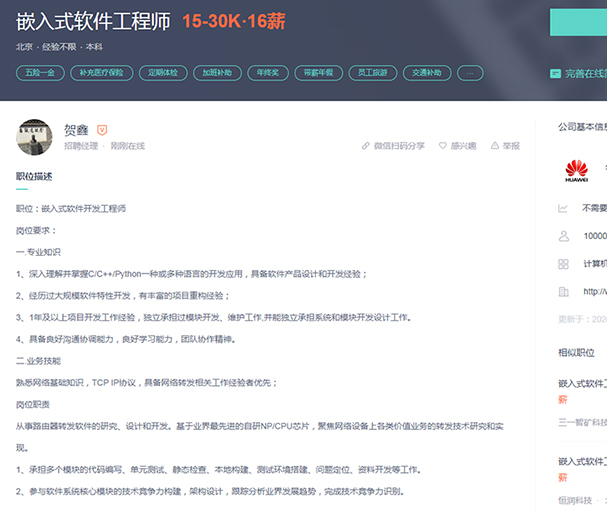Click the industry grid icon in company info

tap(564, 264)
